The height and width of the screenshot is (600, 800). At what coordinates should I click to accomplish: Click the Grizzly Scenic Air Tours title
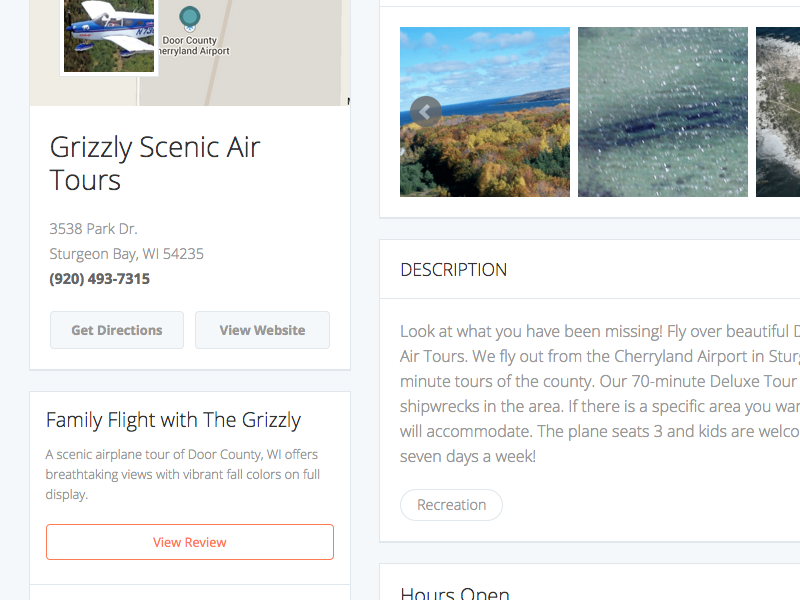click(x=155, y=163)
